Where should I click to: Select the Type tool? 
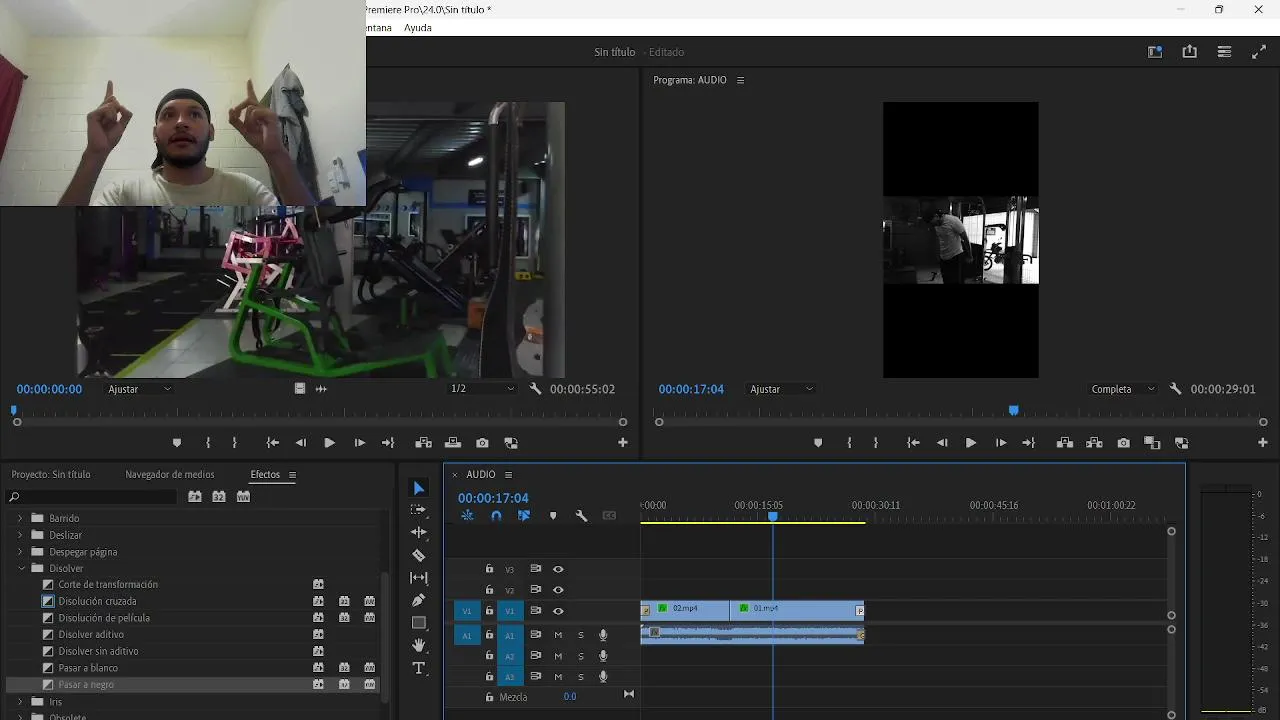pyautogui.click(x=419, y=668)
